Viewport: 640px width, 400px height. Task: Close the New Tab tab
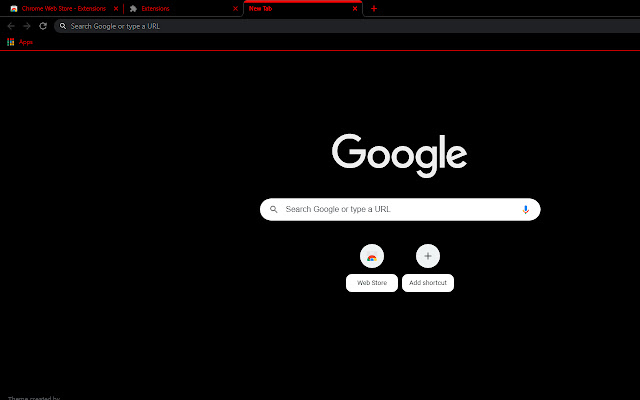(355, 9)
